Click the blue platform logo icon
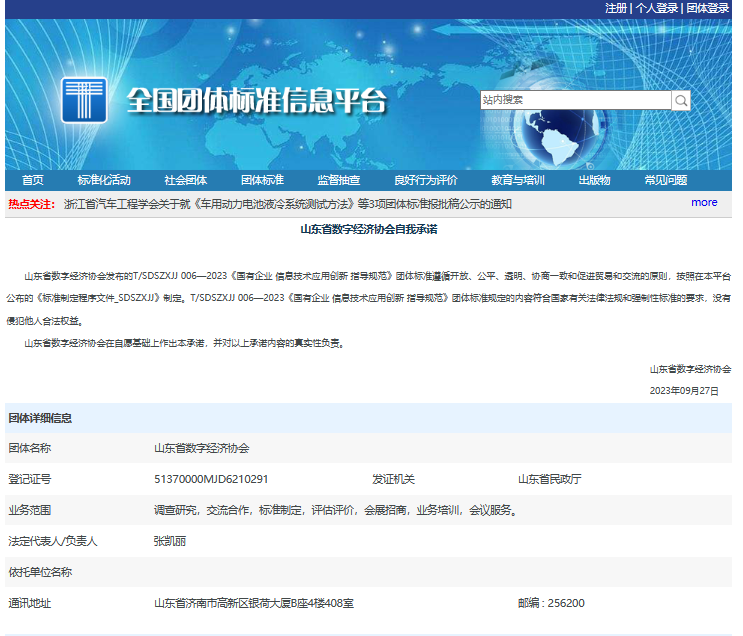The image size is (743, 636). [84, 100]
